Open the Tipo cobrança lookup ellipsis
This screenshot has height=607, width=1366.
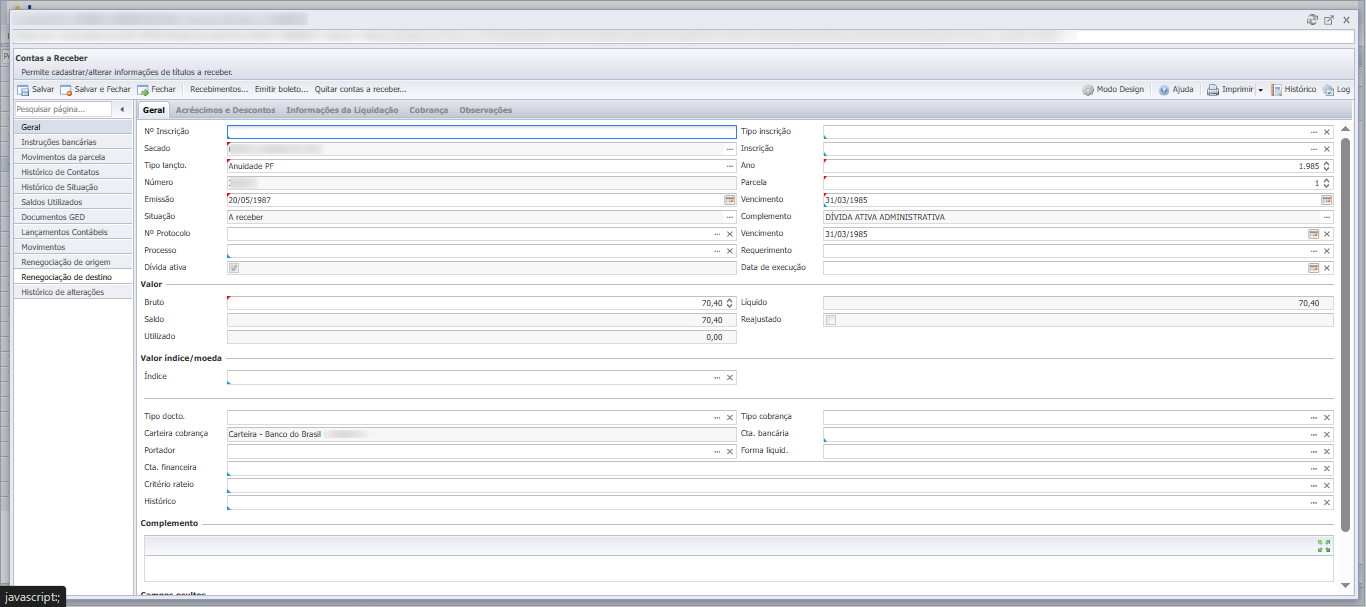point(1314,418)
